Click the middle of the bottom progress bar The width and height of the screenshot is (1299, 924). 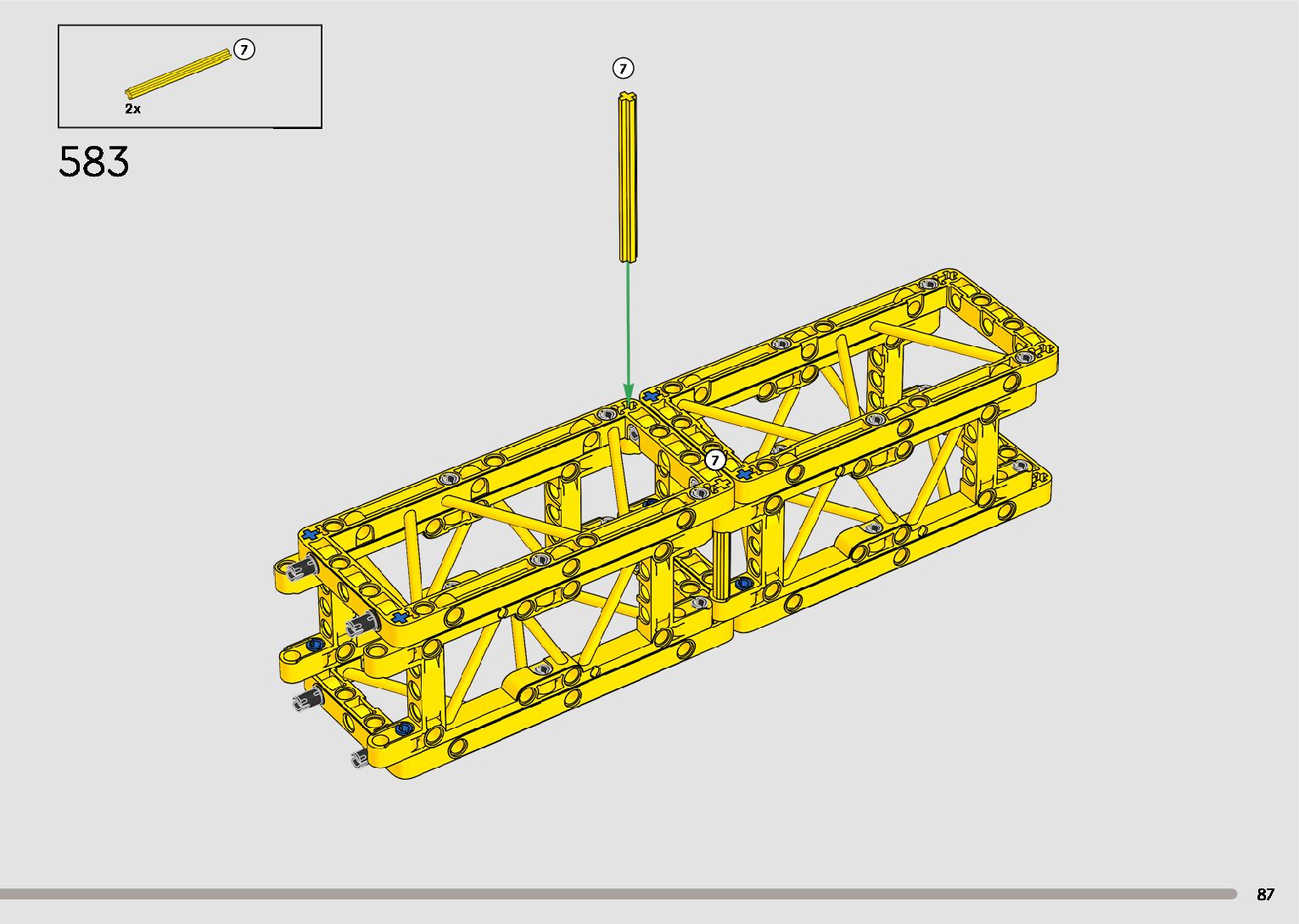point(618,893)
